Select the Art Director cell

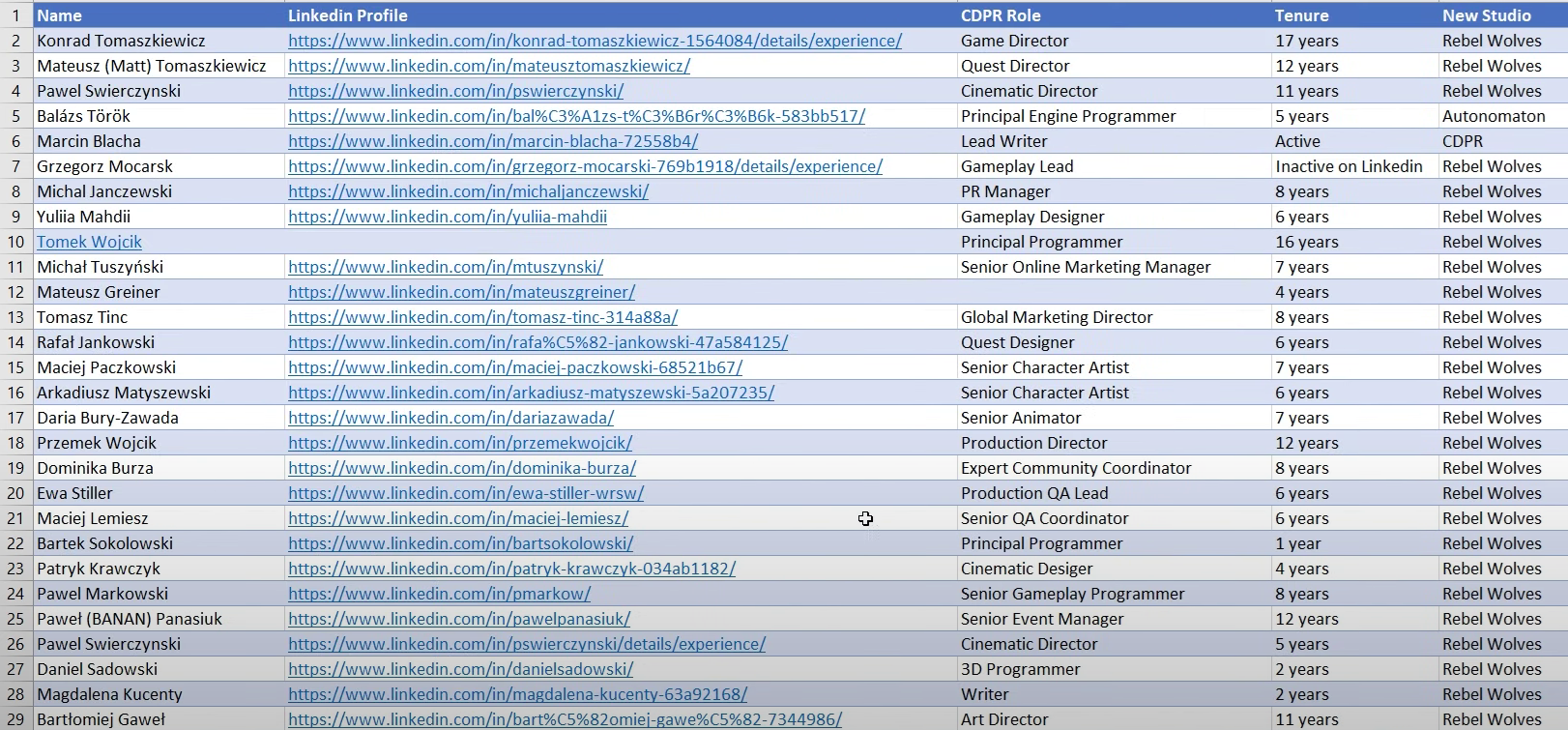click(x=1114, y=719)
